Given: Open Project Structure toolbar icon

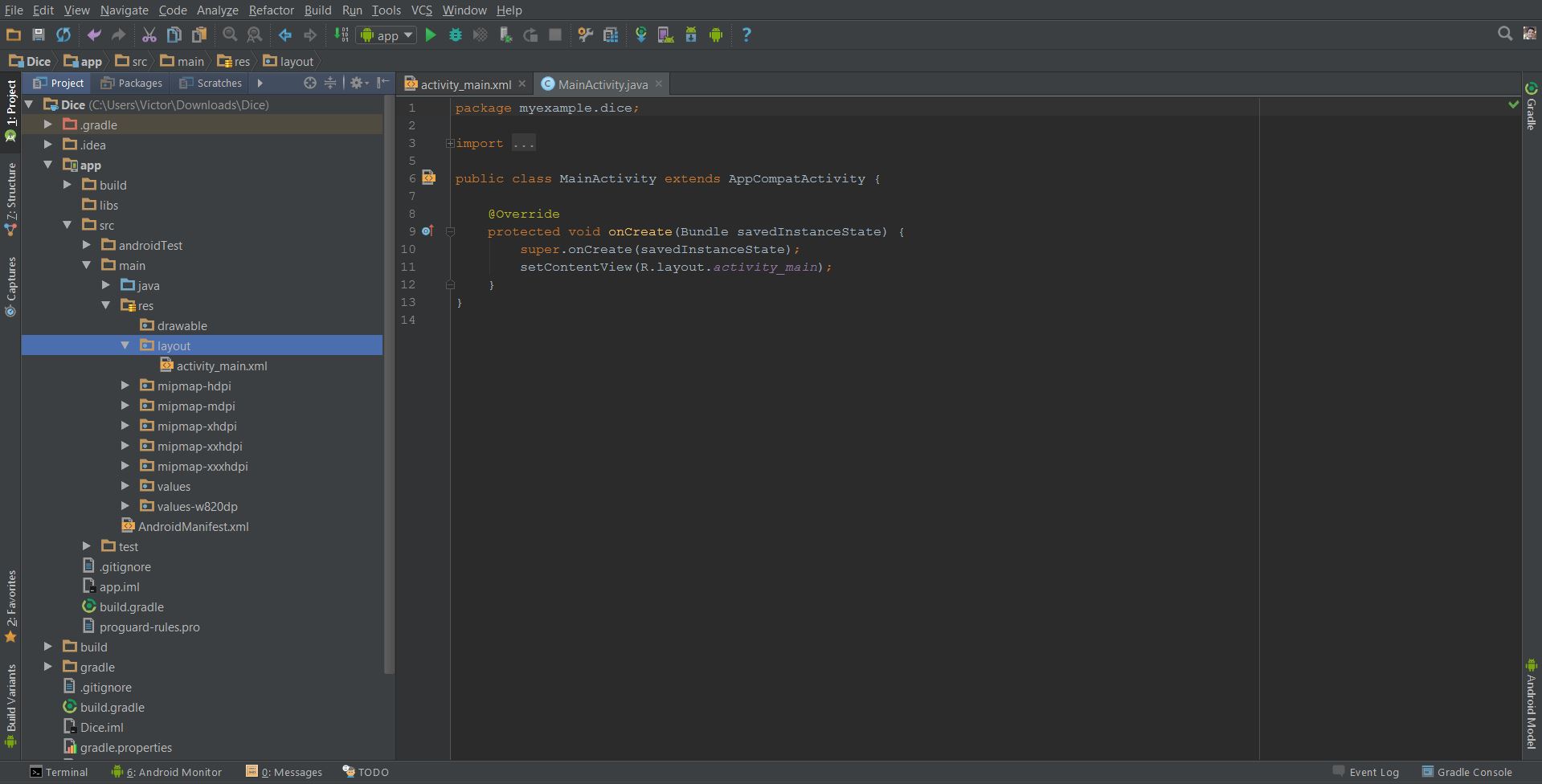Looking at the screenshot, I should 611,35.
